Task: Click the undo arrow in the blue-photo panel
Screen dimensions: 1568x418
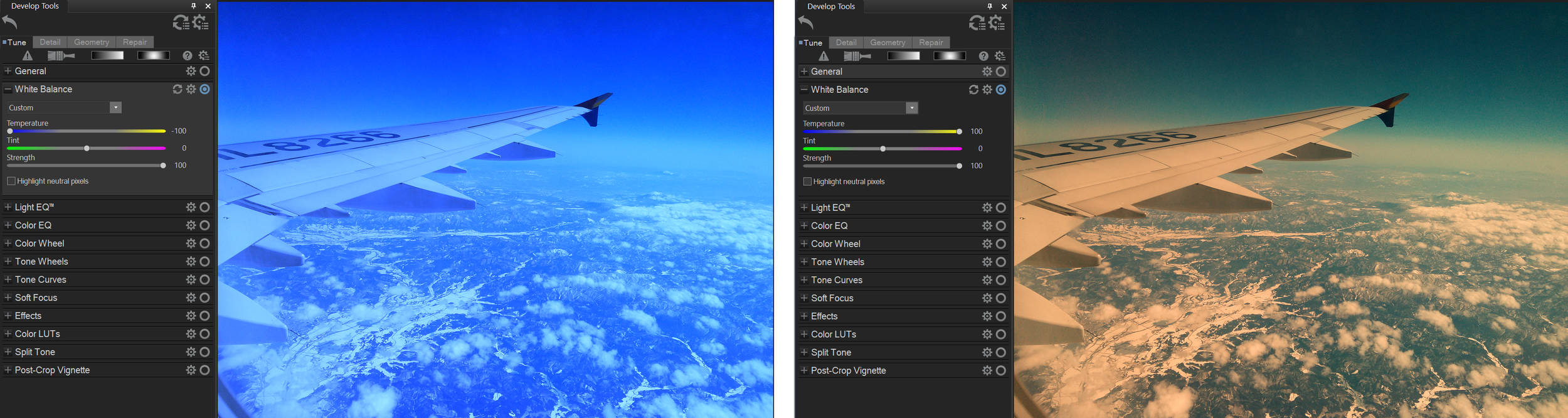Action: [x=10, y=22]
